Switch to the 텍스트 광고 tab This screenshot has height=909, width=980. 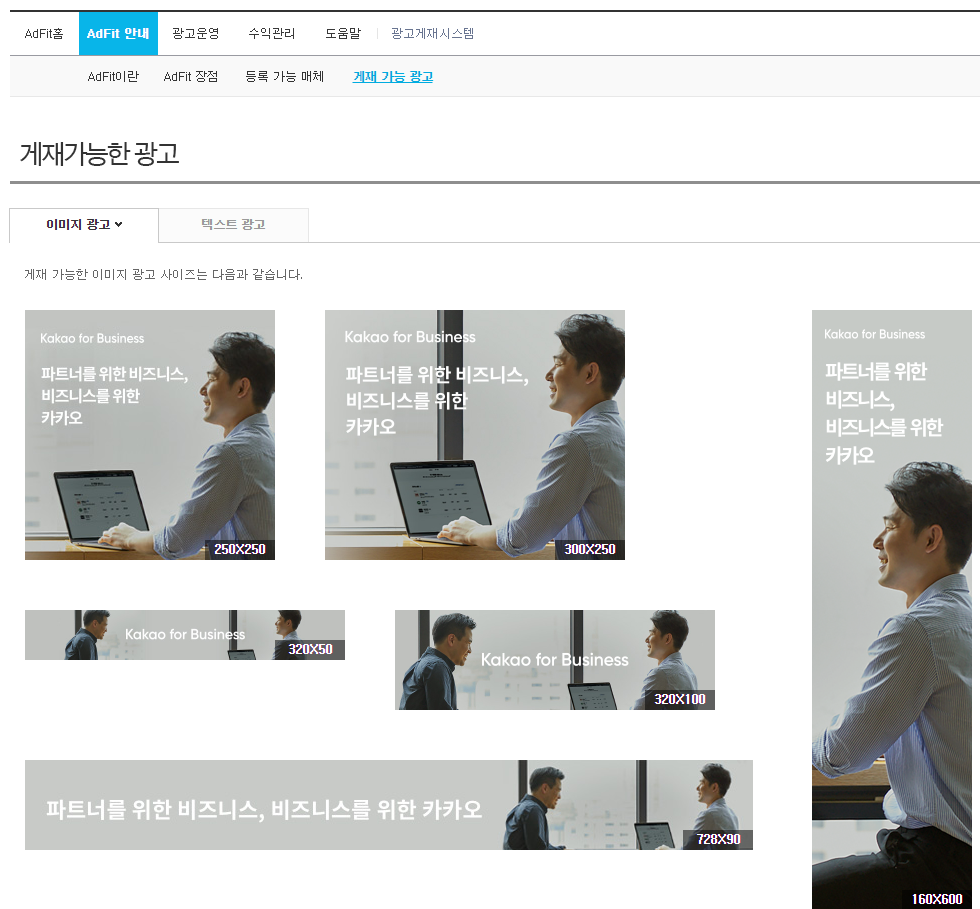[x=233, y=225]
